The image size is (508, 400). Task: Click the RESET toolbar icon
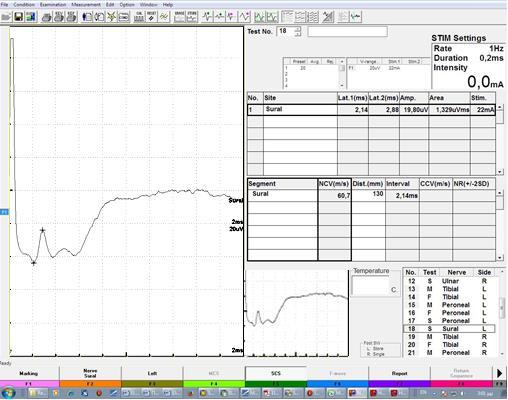[152, 17]
